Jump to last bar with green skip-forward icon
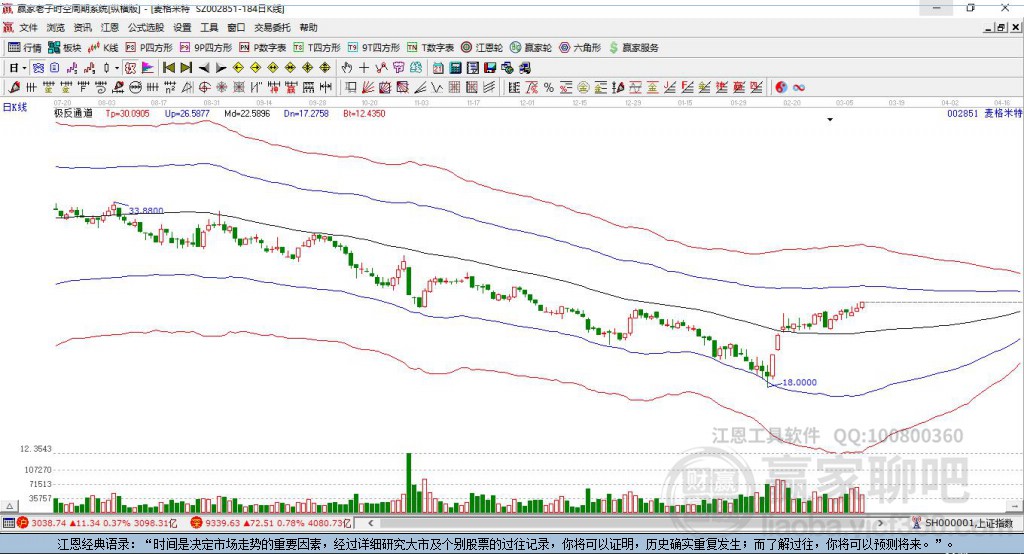Viewport: 1024px width, 554px height. [186, 68]
